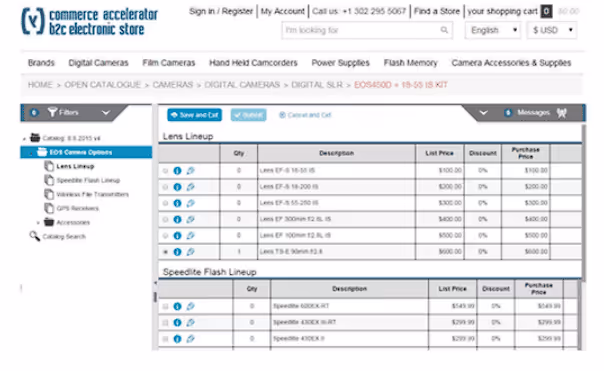
Task: Click the Catalog Search magnifier icon
Action: [x=35, y=236]
